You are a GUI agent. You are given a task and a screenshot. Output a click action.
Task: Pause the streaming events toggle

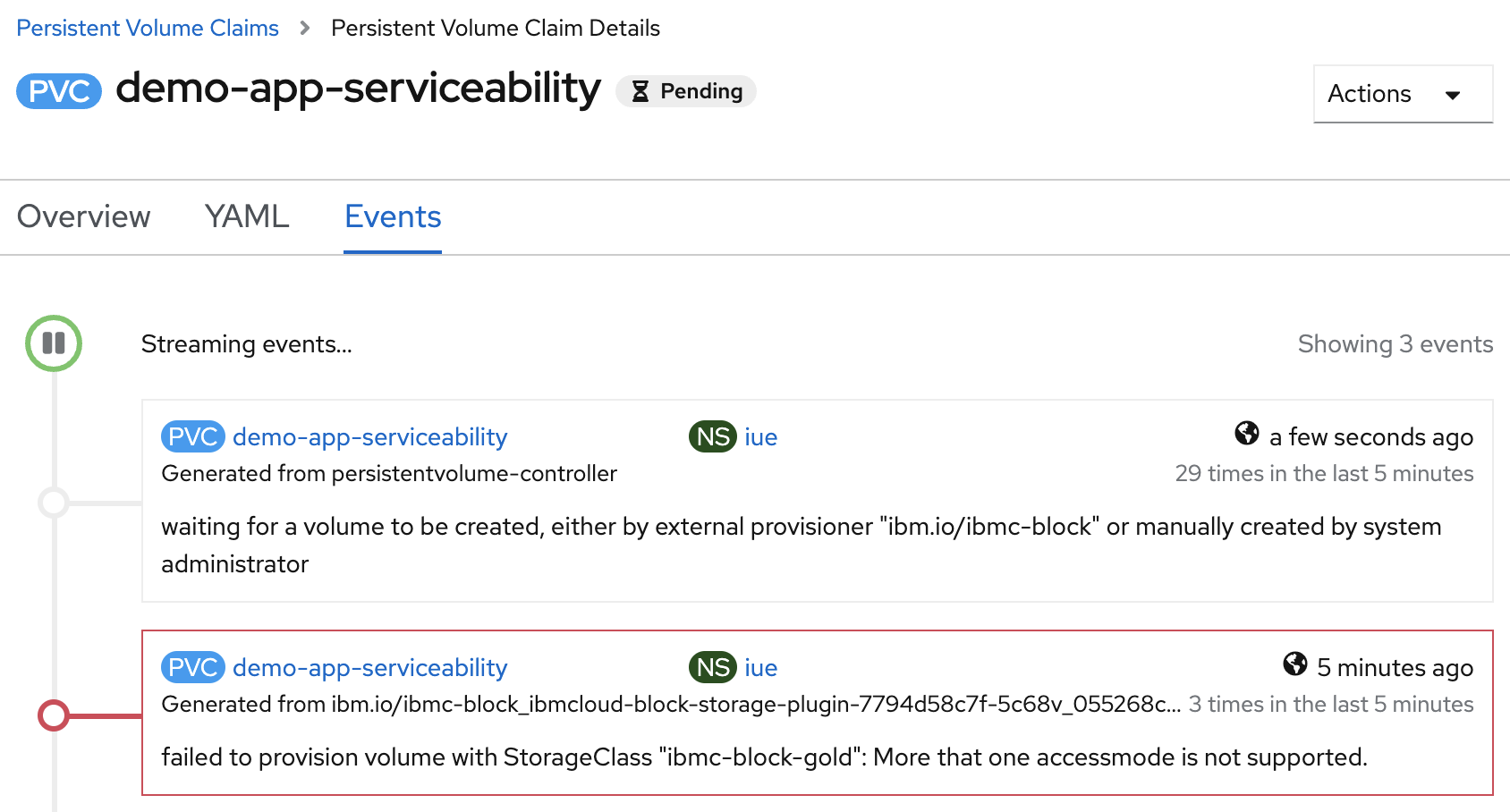pos(54,343)
